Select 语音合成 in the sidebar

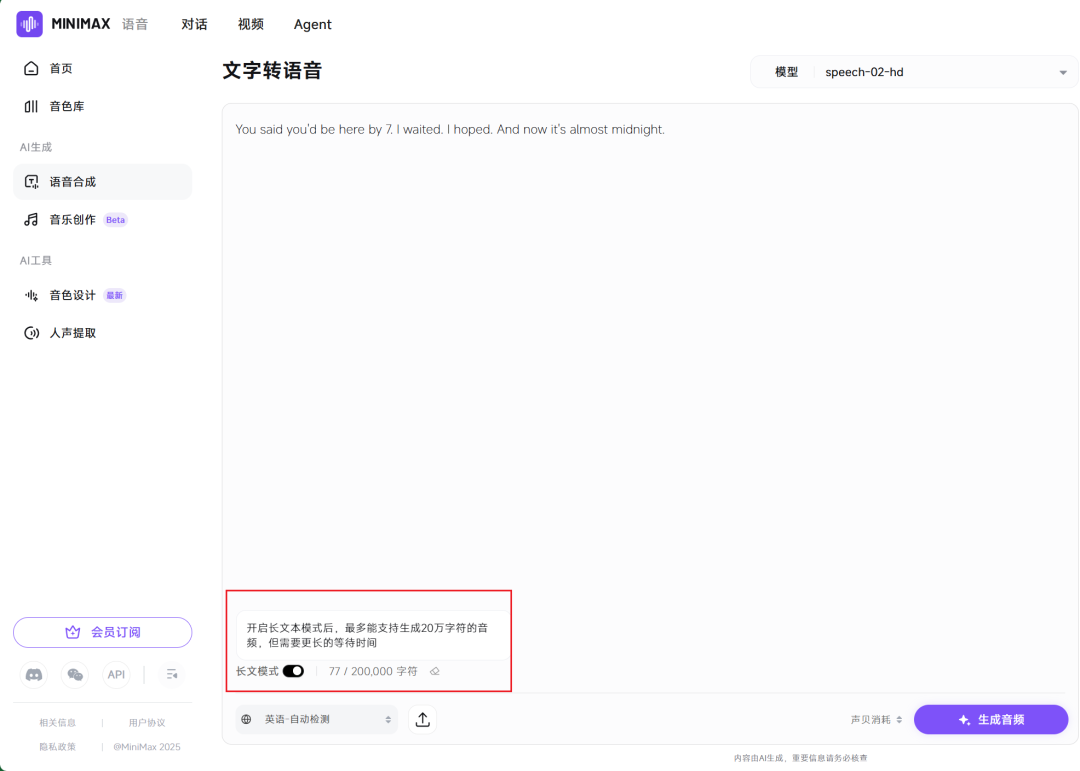click(x=71, y=182)
